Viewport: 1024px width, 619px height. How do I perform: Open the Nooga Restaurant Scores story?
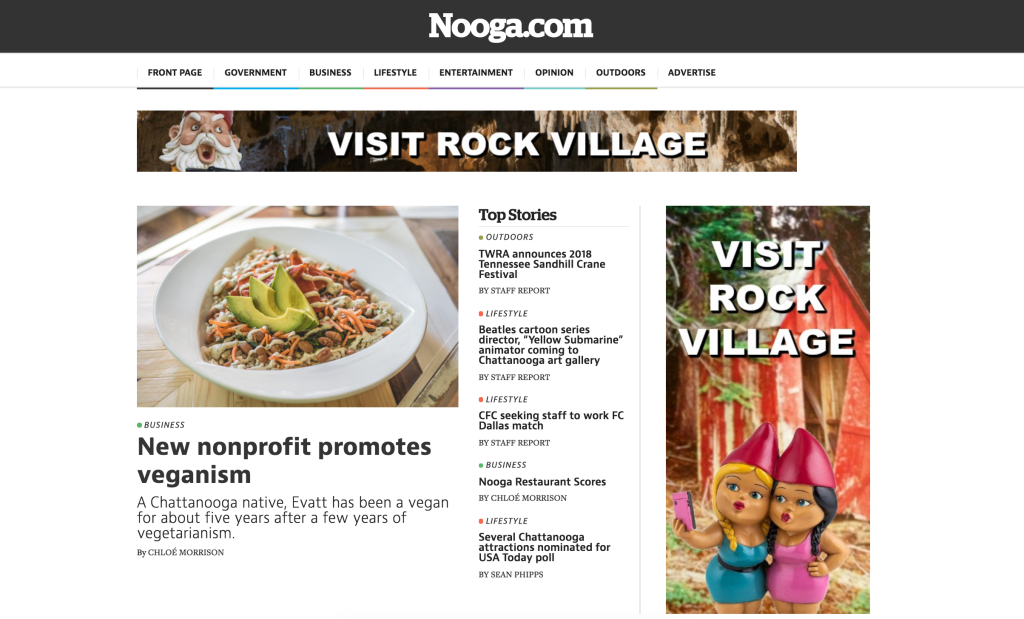pyautogui.click(x=542, y=482)
